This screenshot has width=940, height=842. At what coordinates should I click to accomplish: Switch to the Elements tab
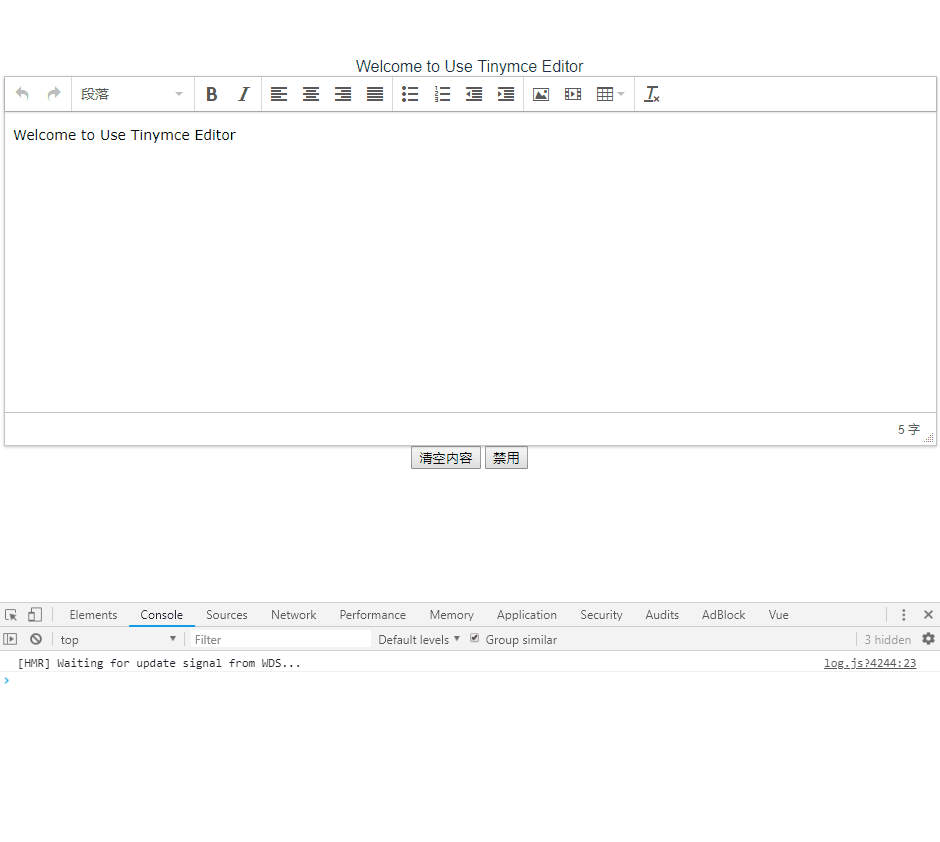tap(93, 615)
